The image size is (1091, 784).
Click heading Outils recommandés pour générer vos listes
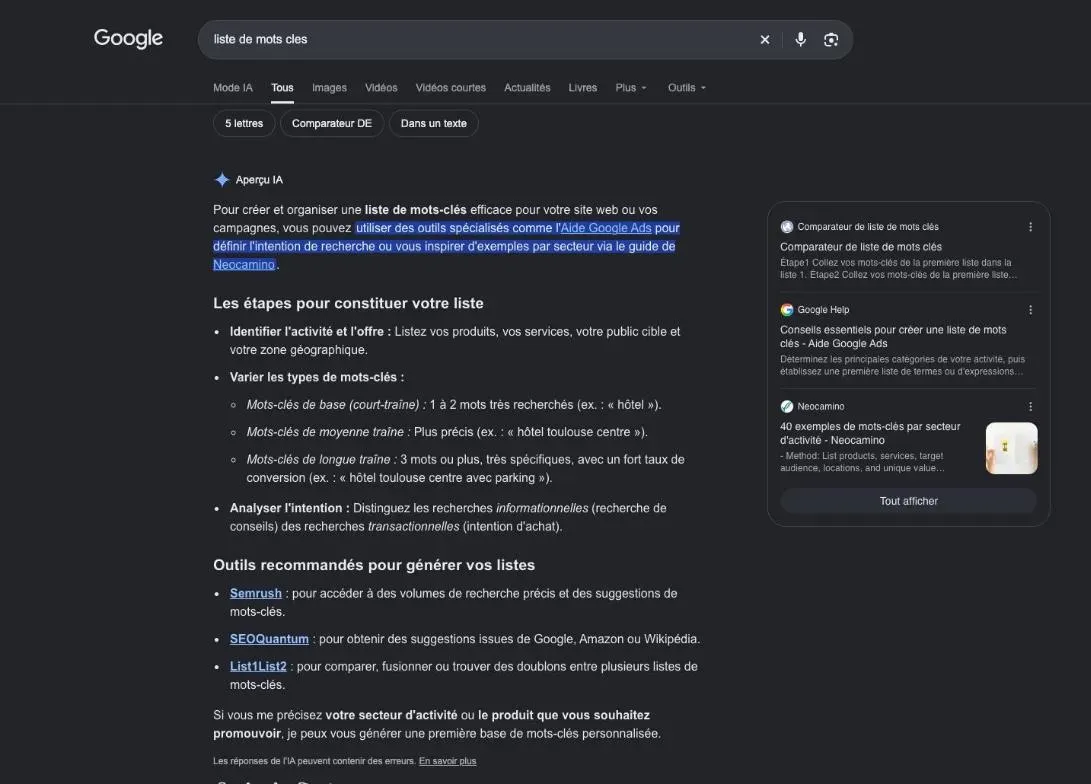coord(374,565)
